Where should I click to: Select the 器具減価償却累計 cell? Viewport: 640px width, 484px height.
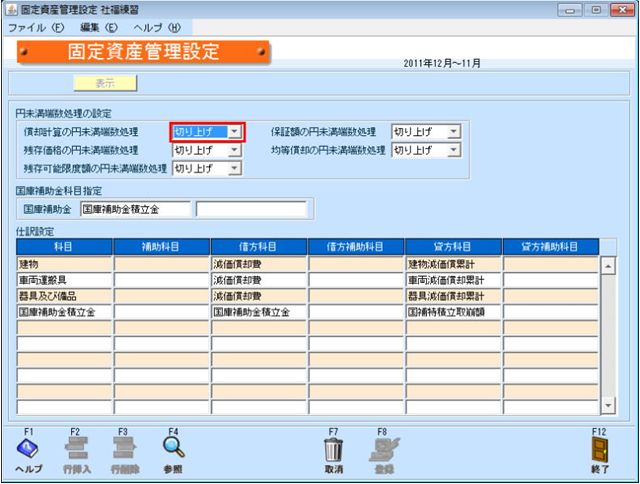click(x=453, y=296)
